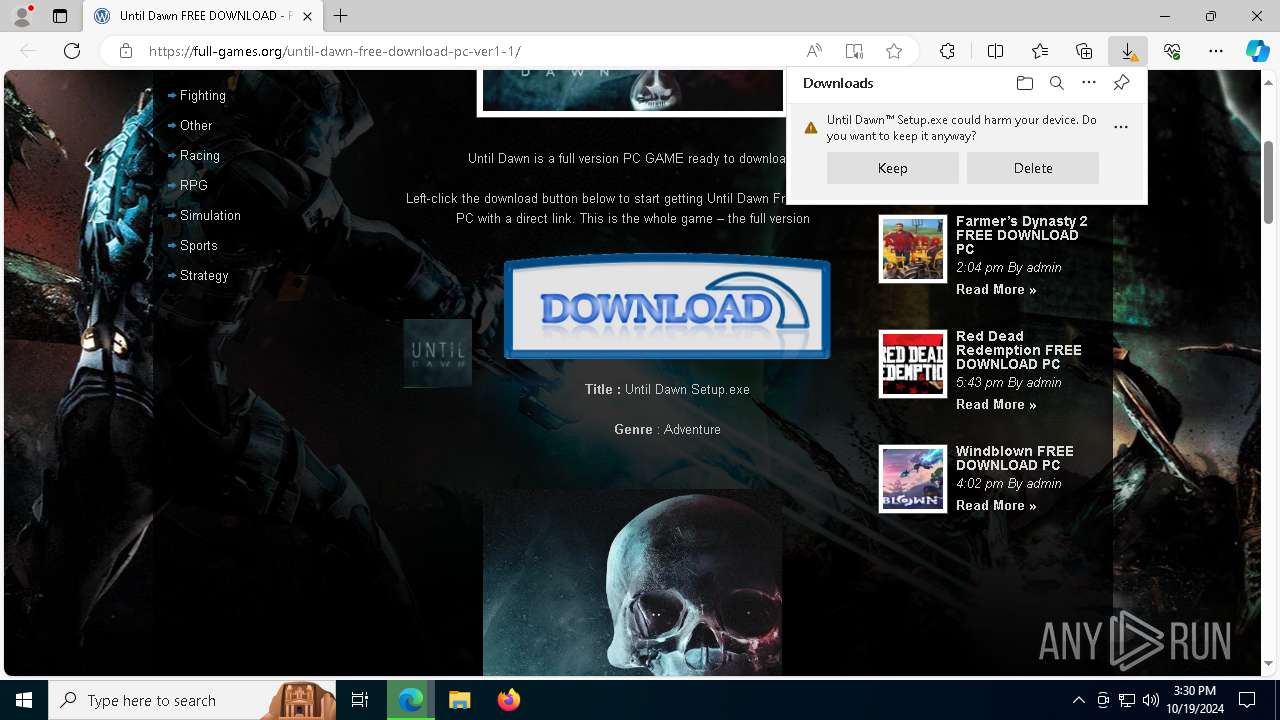This screenshot has width=1280, height=720.
Task: Open the Strategy category
Action: click(x=204, y=276)
